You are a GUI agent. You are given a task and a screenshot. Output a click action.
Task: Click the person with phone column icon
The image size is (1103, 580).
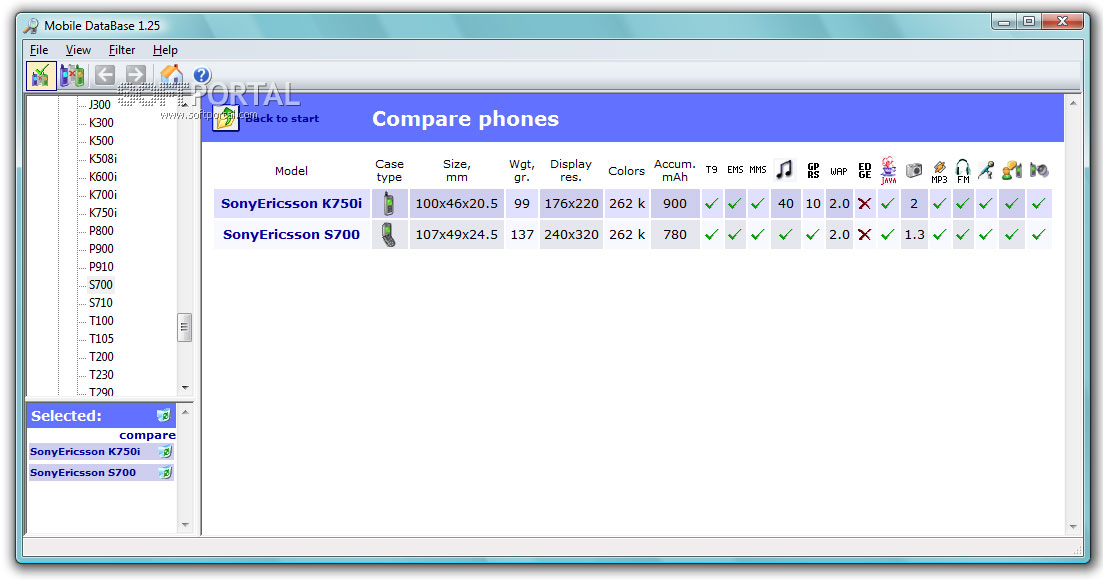pos(1012,170)
